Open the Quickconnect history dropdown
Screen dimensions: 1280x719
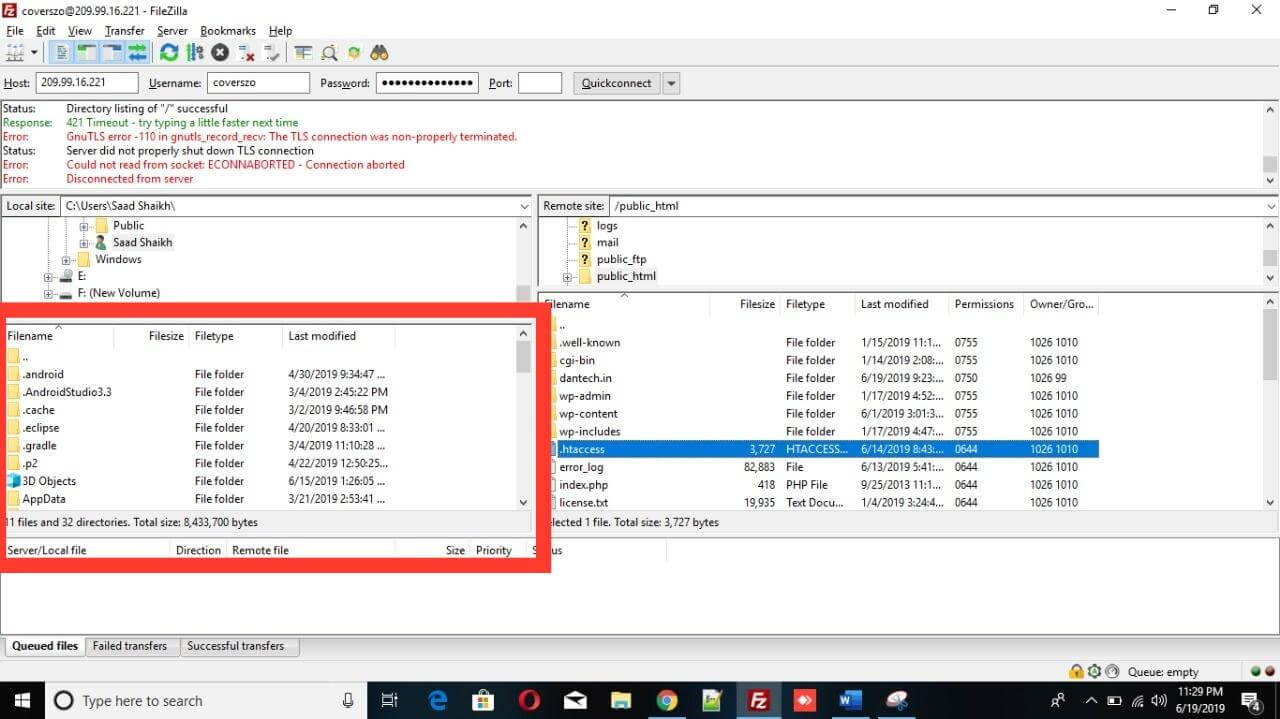coord(671,83)
